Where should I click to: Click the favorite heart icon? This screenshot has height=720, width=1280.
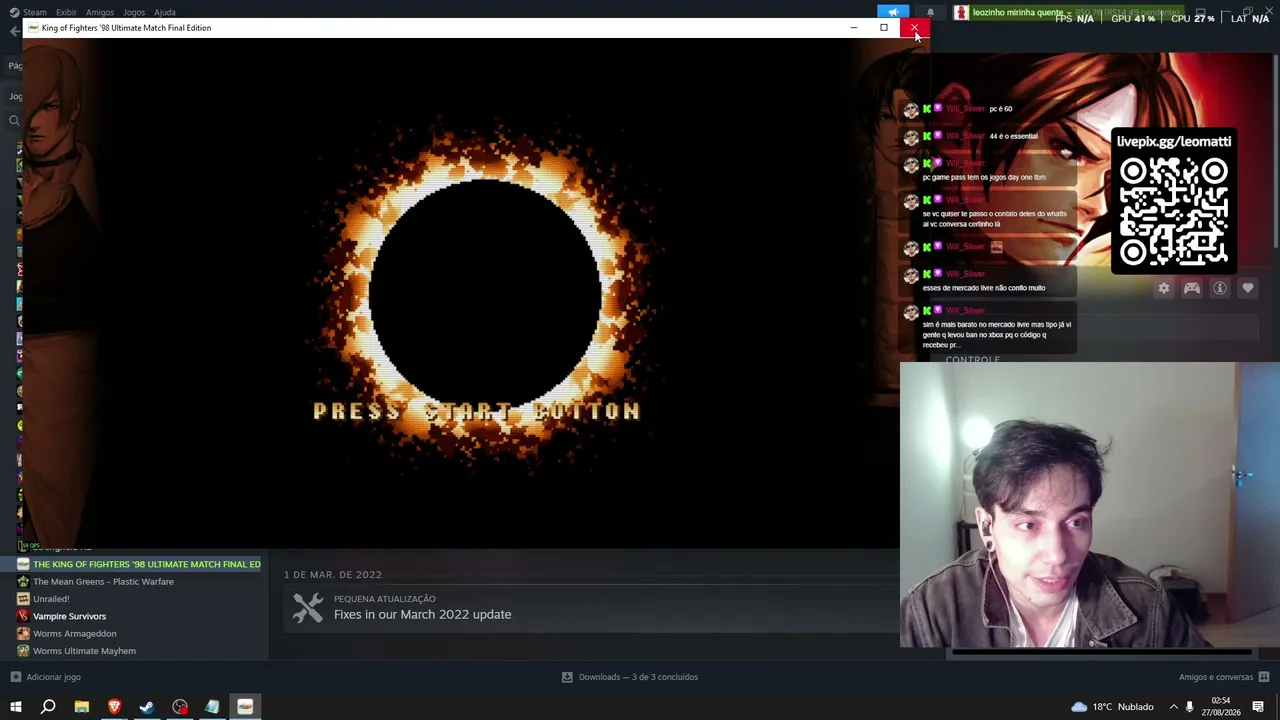1248,289
